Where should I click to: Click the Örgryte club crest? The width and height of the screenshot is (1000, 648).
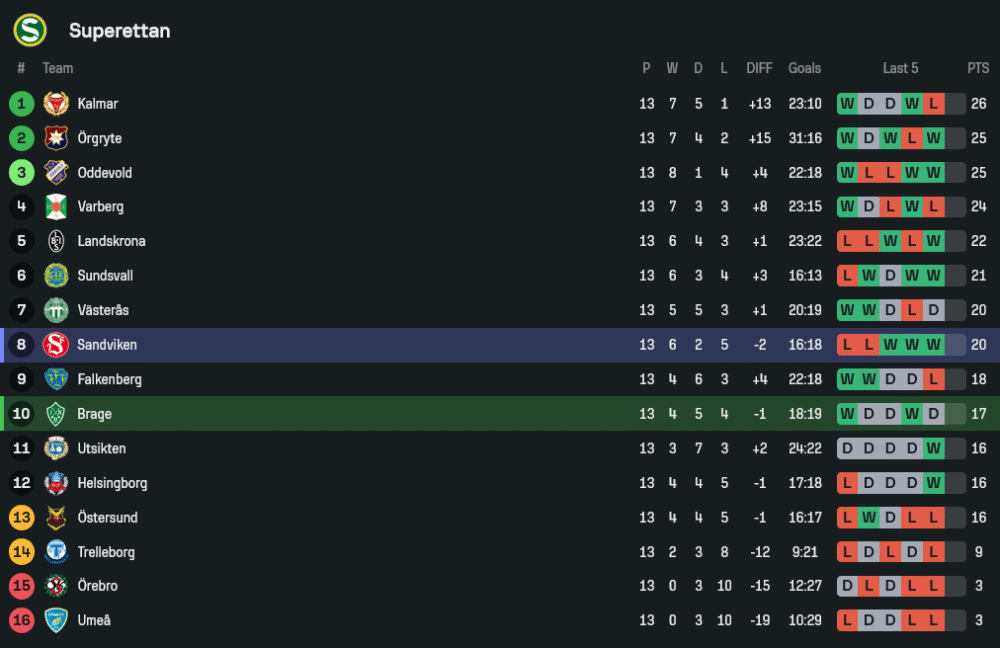coord(56,138)
